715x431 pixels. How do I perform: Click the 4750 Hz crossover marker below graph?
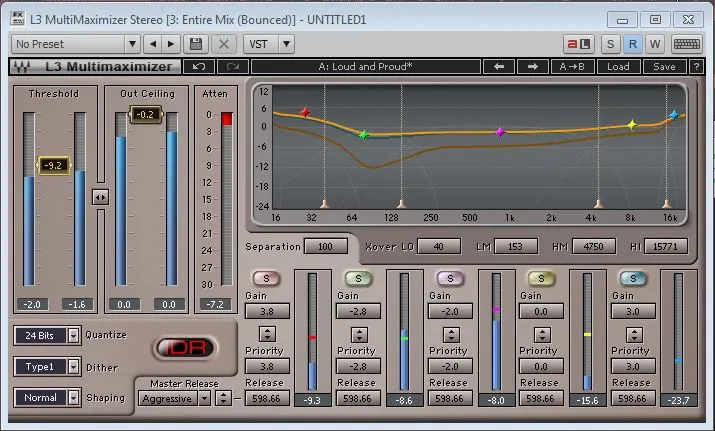599,203
